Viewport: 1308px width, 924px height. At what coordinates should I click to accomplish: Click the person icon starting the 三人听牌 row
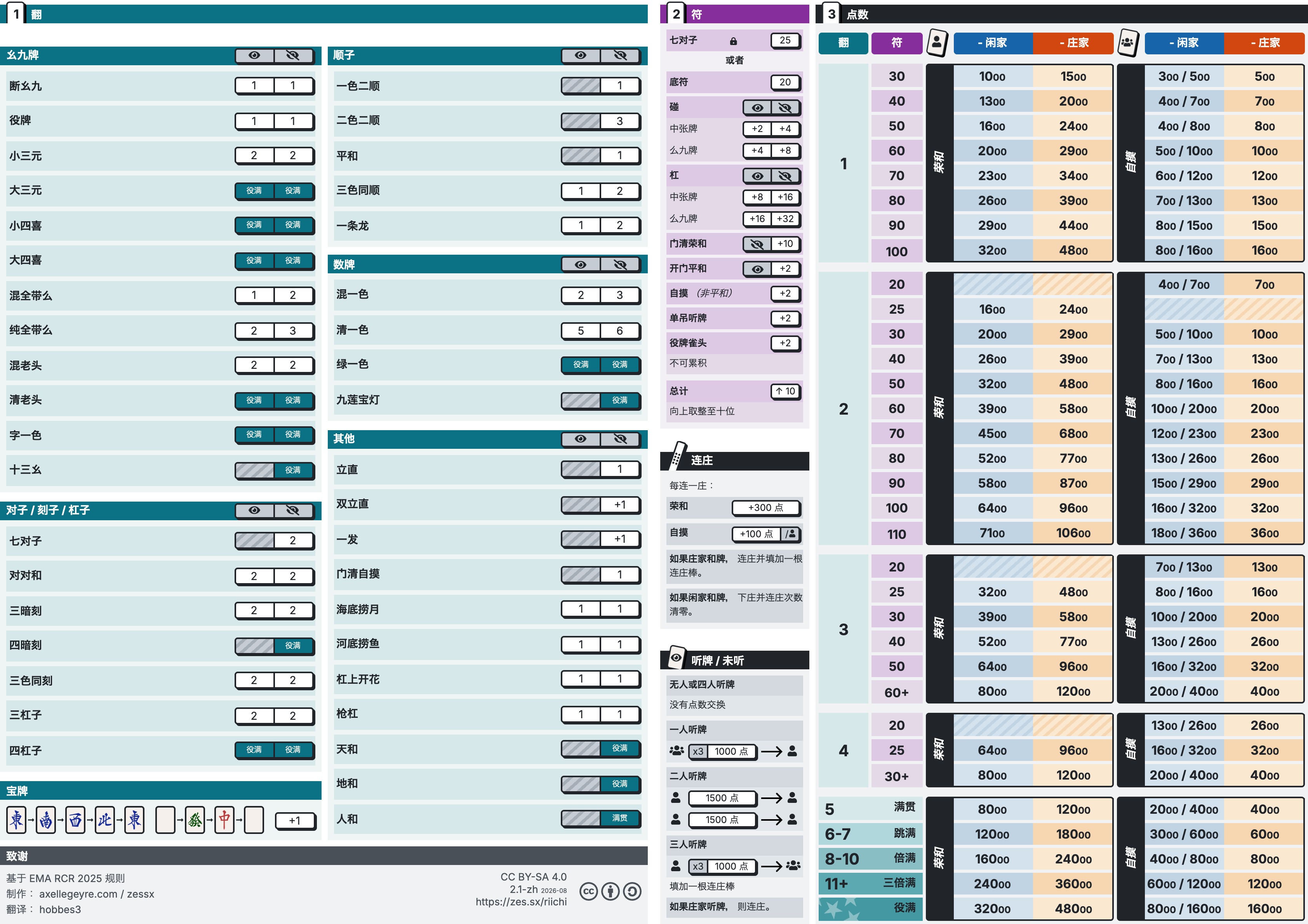pyautogui.click(x=676, y=866)
